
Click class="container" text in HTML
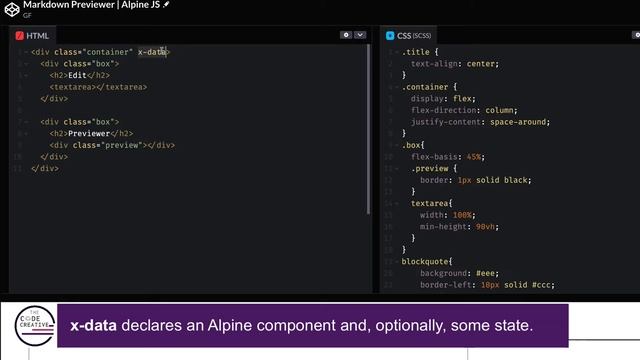click(x=93, y=52)
